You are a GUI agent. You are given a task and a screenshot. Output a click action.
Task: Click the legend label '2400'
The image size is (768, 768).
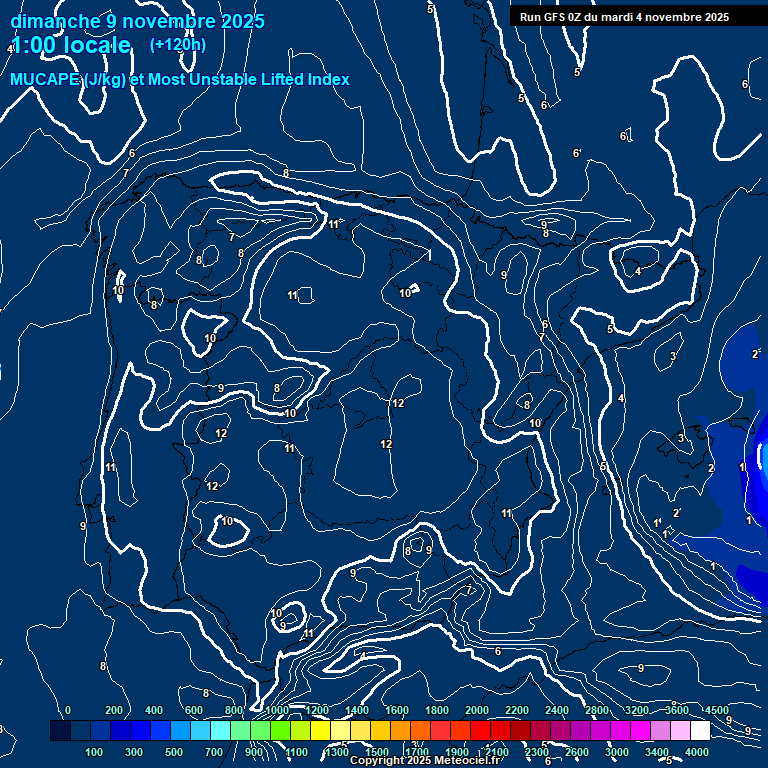[x=557, y=710]
